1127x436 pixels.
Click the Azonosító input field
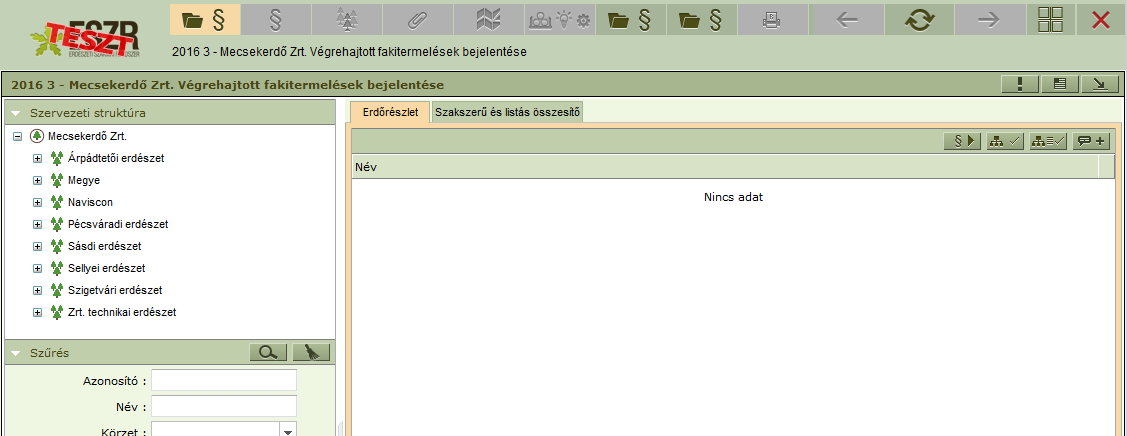[x=224, y=380]
